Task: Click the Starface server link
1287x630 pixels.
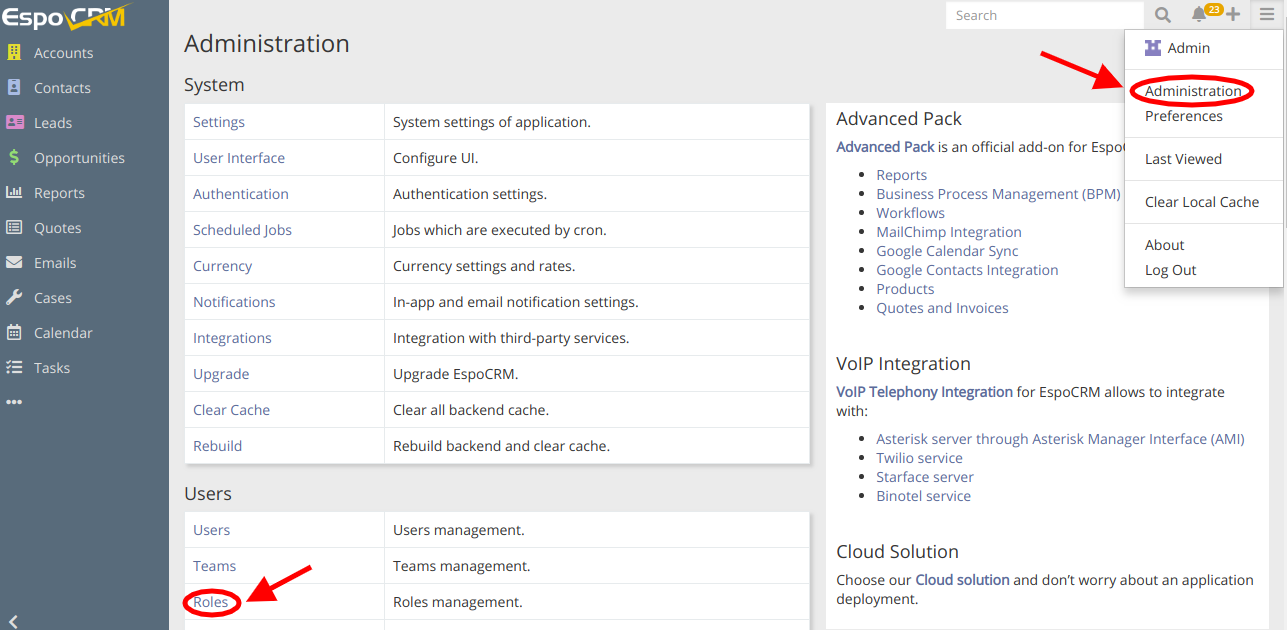Action: [925, 477]
